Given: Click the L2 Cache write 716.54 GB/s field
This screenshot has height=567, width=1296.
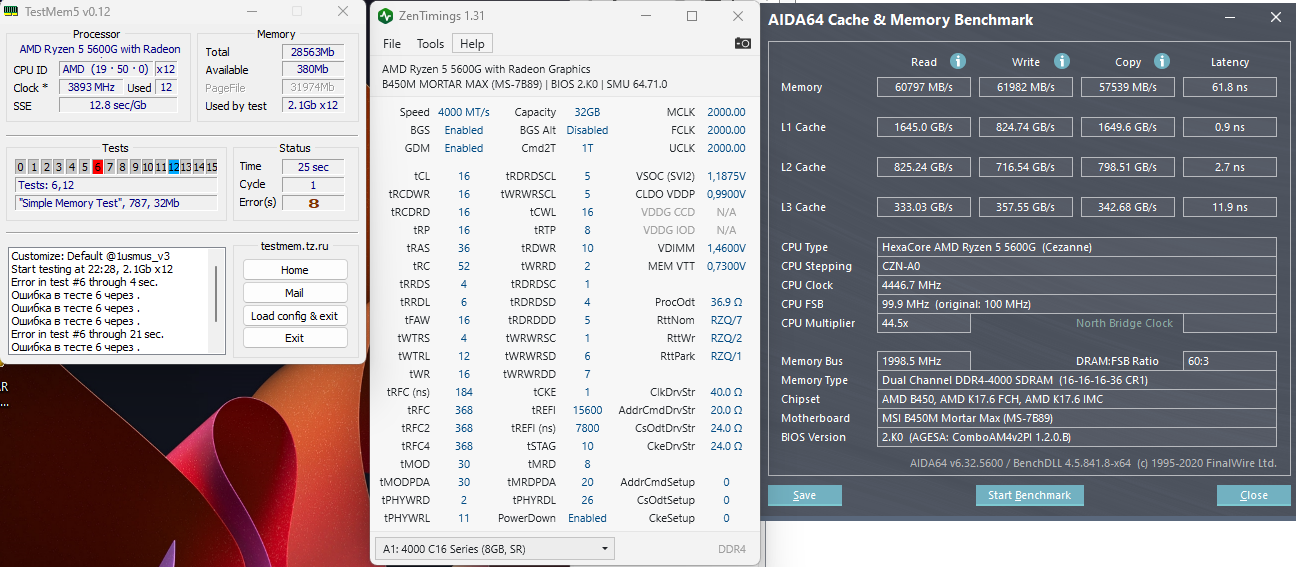Looking at the screenshot, I should (x=1027, y=167).
